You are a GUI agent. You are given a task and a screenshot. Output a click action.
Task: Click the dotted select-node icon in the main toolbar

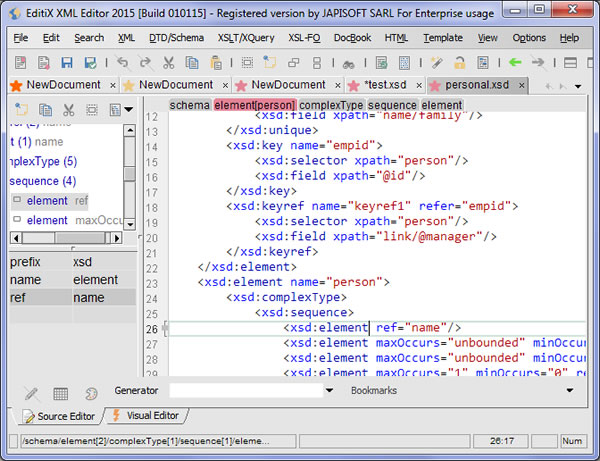(x=247, y=62)
